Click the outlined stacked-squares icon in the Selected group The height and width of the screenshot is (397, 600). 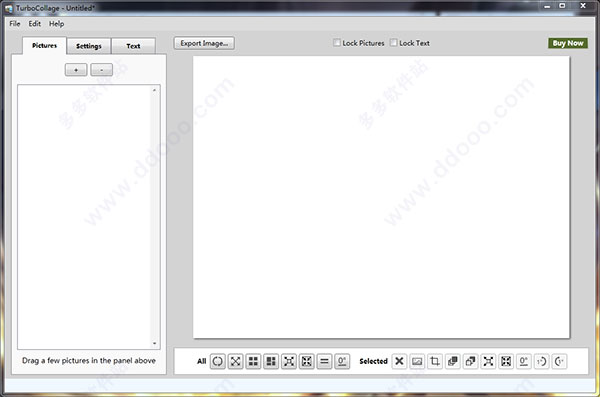470,361
